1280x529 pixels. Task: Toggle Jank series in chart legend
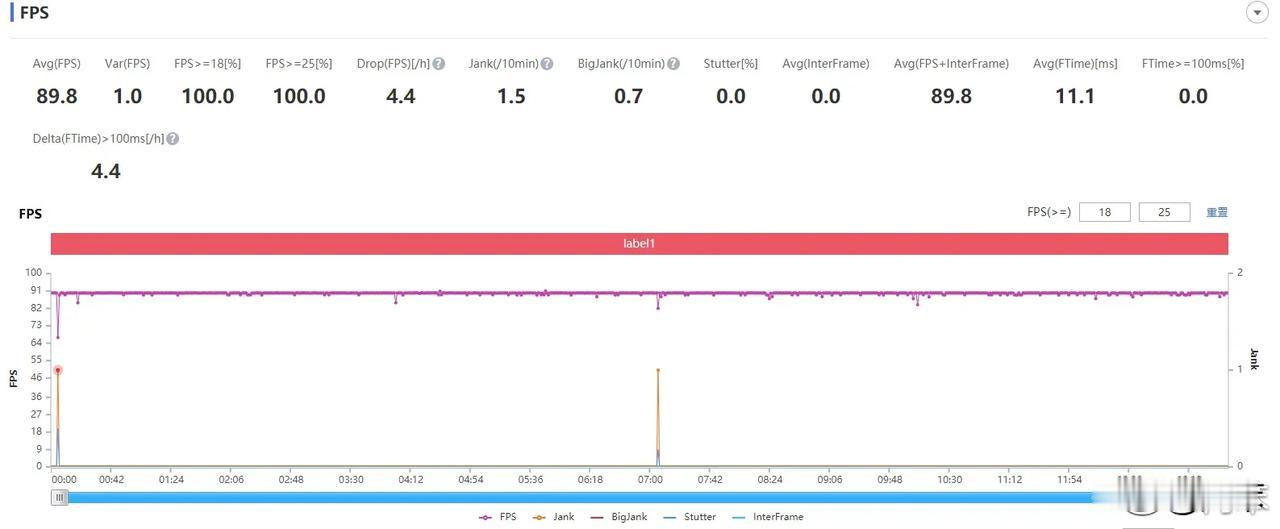pyautogui.click(x=555, y=517)
